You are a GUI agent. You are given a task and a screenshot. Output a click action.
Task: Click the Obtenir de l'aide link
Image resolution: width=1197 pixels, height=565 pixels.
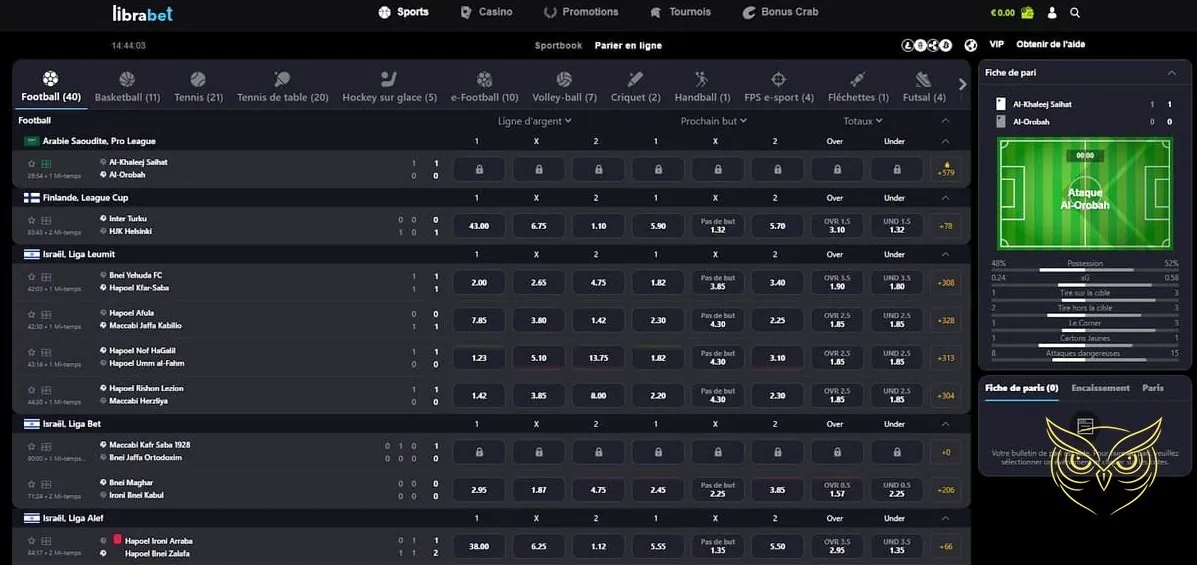[1050, 45]
